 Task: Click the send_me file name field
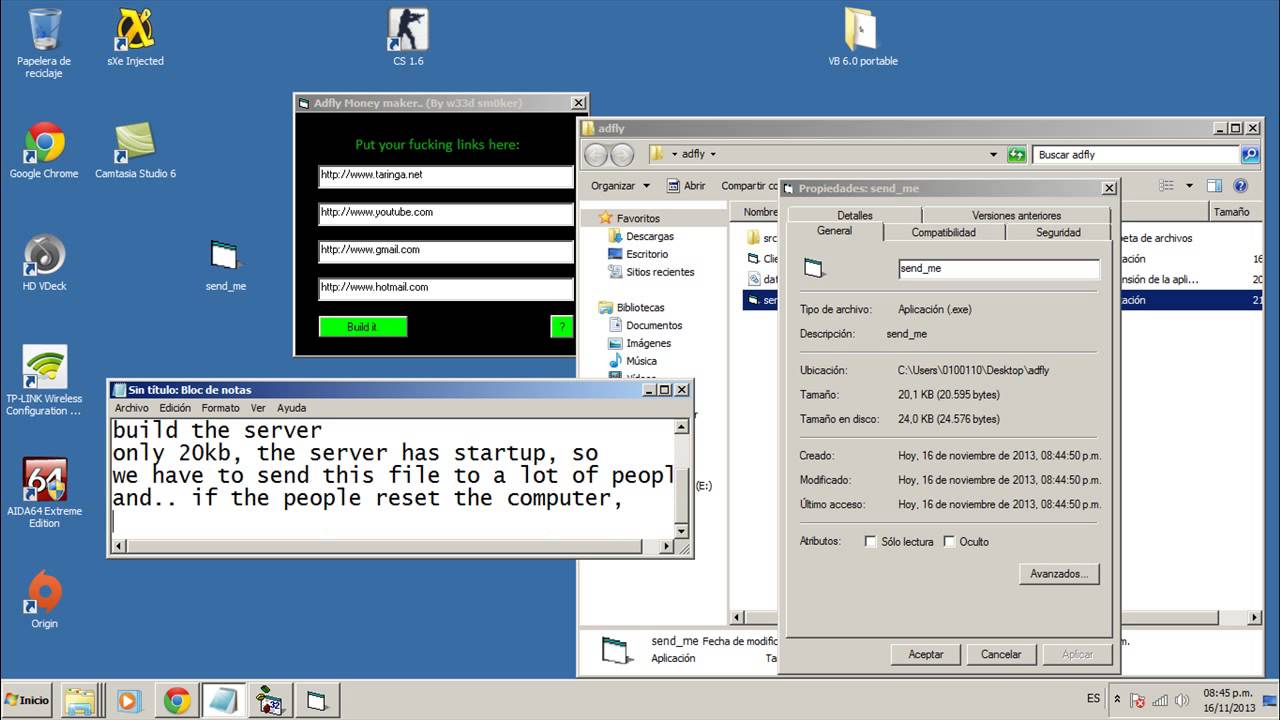tap(999, 269)
